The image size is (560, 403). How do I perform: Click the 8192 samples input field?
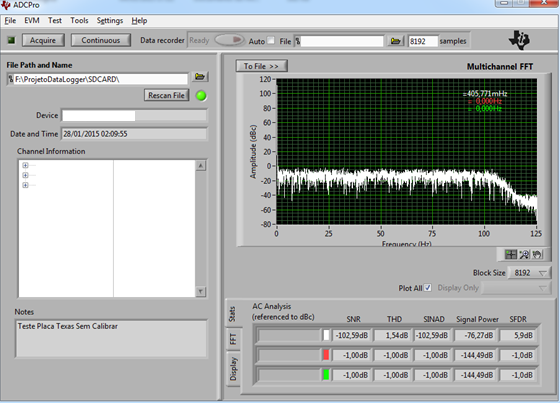(x=423, y=41)
